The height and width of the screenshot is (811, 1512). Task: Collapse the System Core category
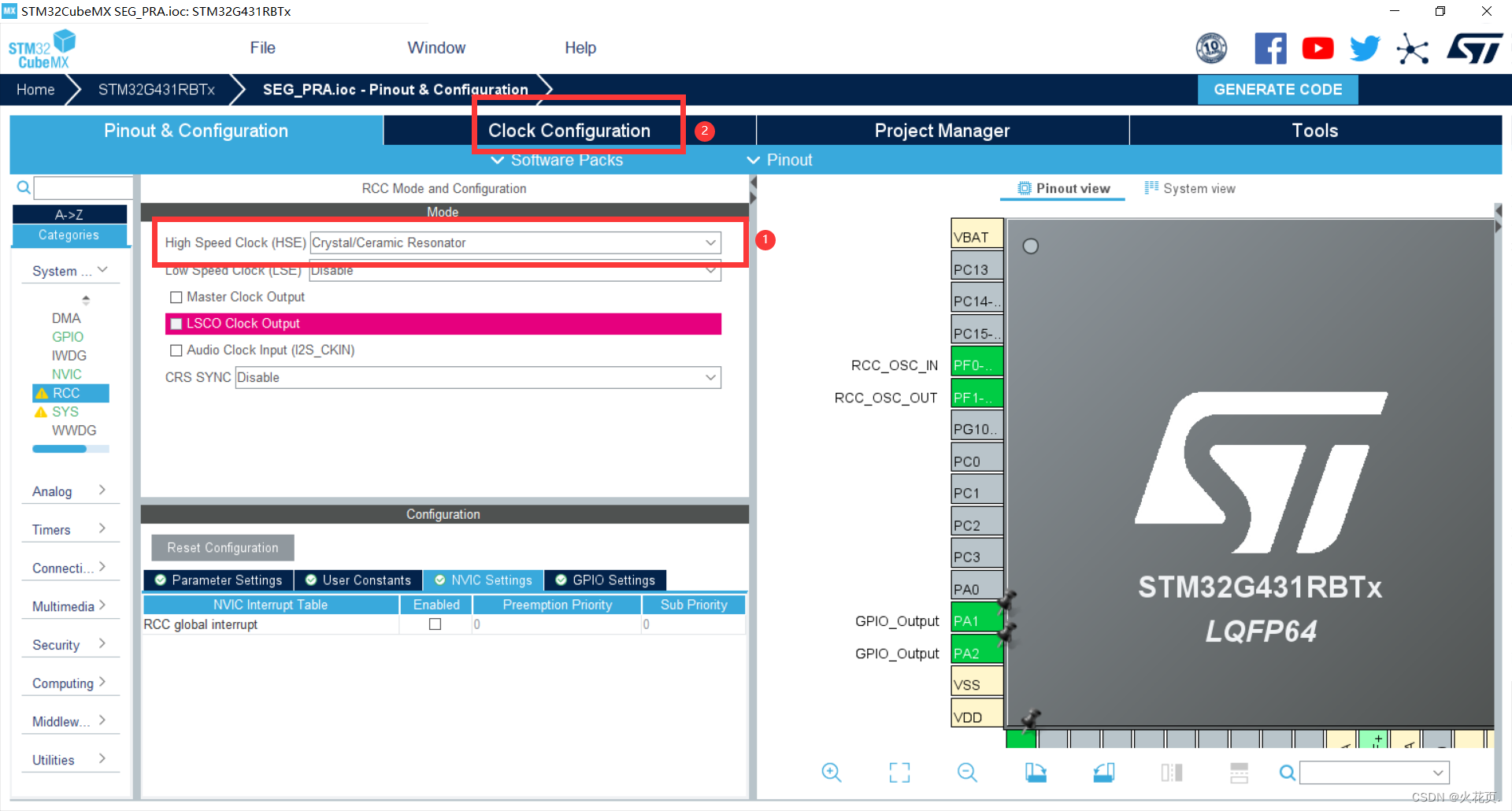click(x=69, y=271)
